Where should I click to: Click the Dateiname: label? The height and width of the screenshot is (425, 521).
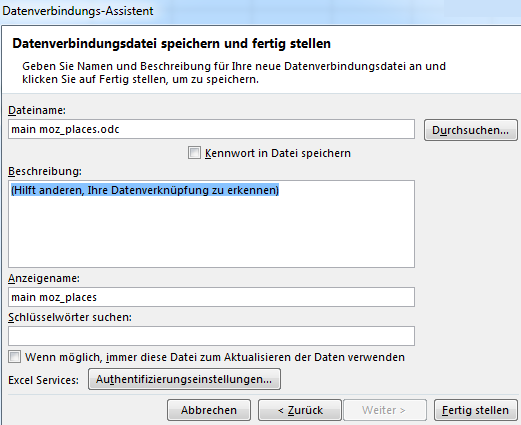pyautogui.click(x=37, y=110)
